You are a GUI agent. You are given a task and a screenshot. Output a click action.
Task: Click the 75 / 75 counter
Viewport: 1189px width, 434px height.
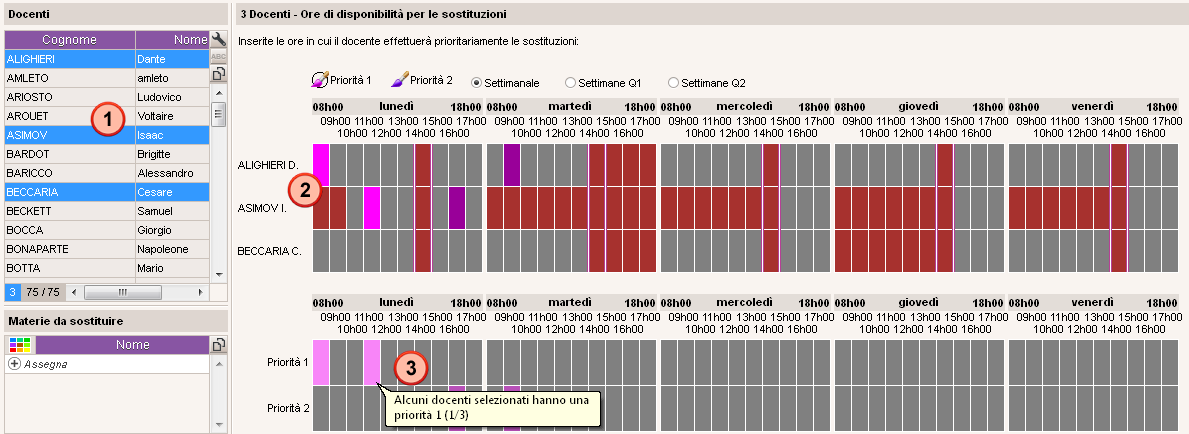pos(44,292)
